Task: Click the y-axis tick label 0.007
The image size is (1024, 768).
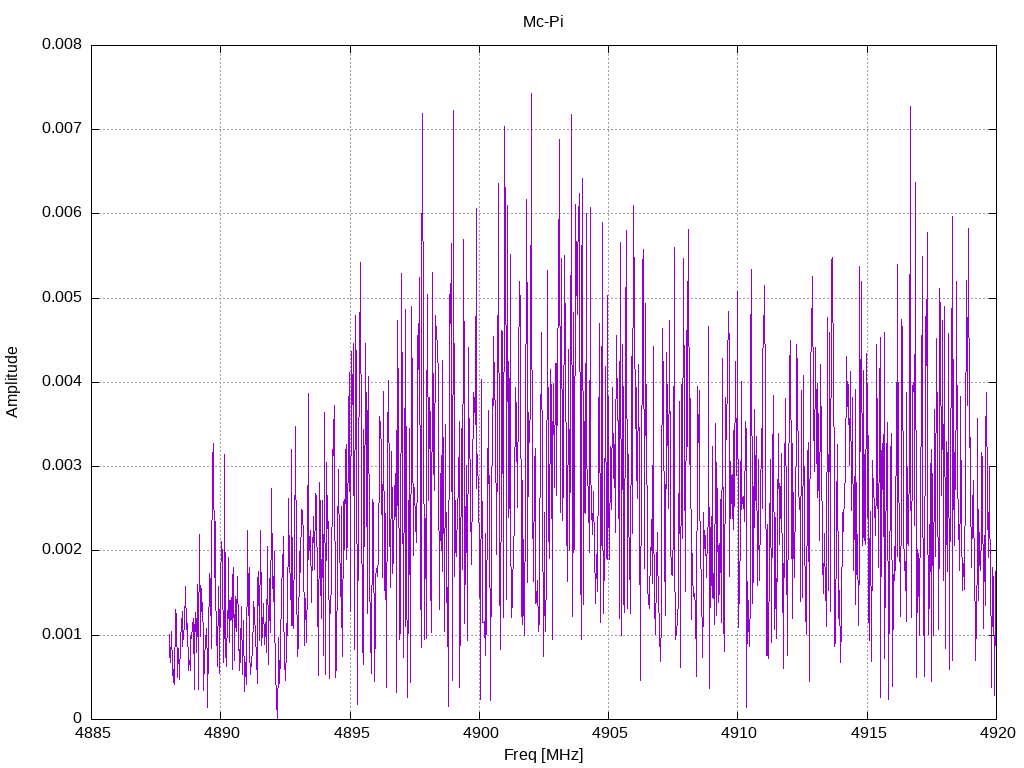Action: [62, 129]
